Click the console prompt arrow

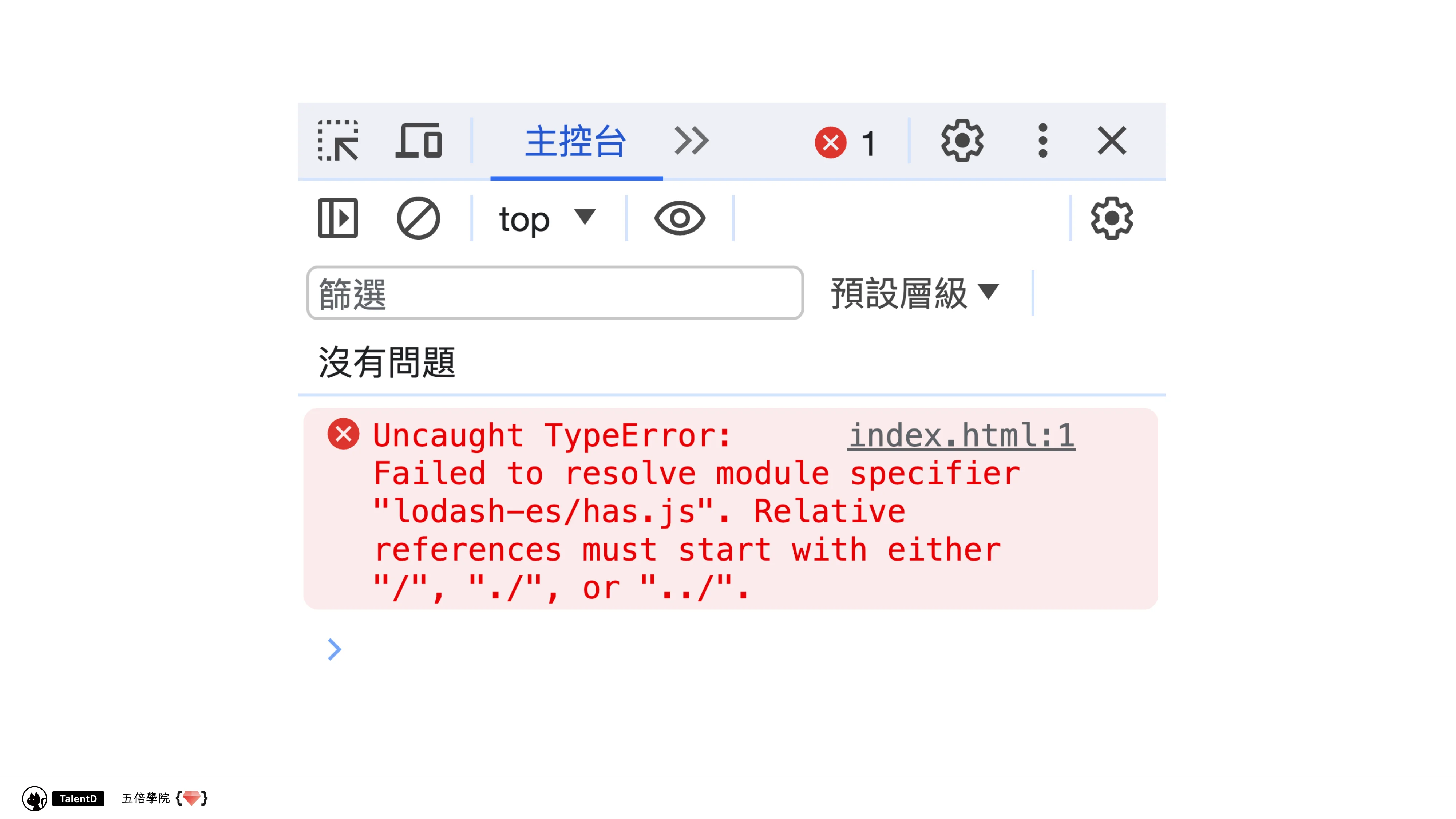pos(335,649)
